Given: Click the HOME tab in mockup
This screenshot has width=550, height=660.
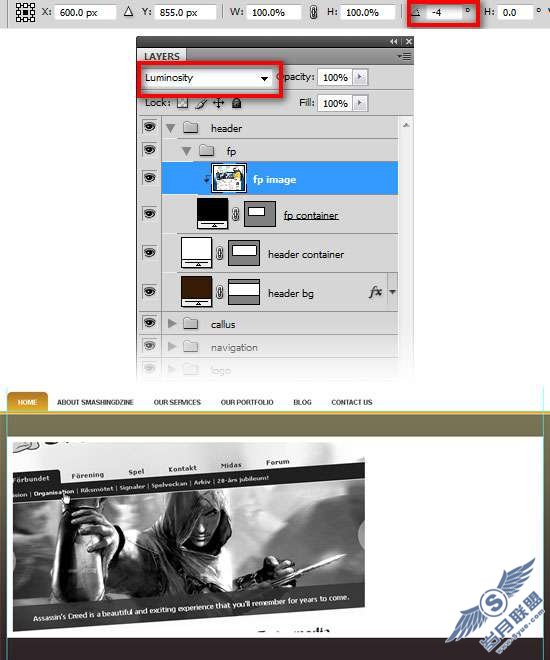Looking at the screenshot, I should 27,402.
